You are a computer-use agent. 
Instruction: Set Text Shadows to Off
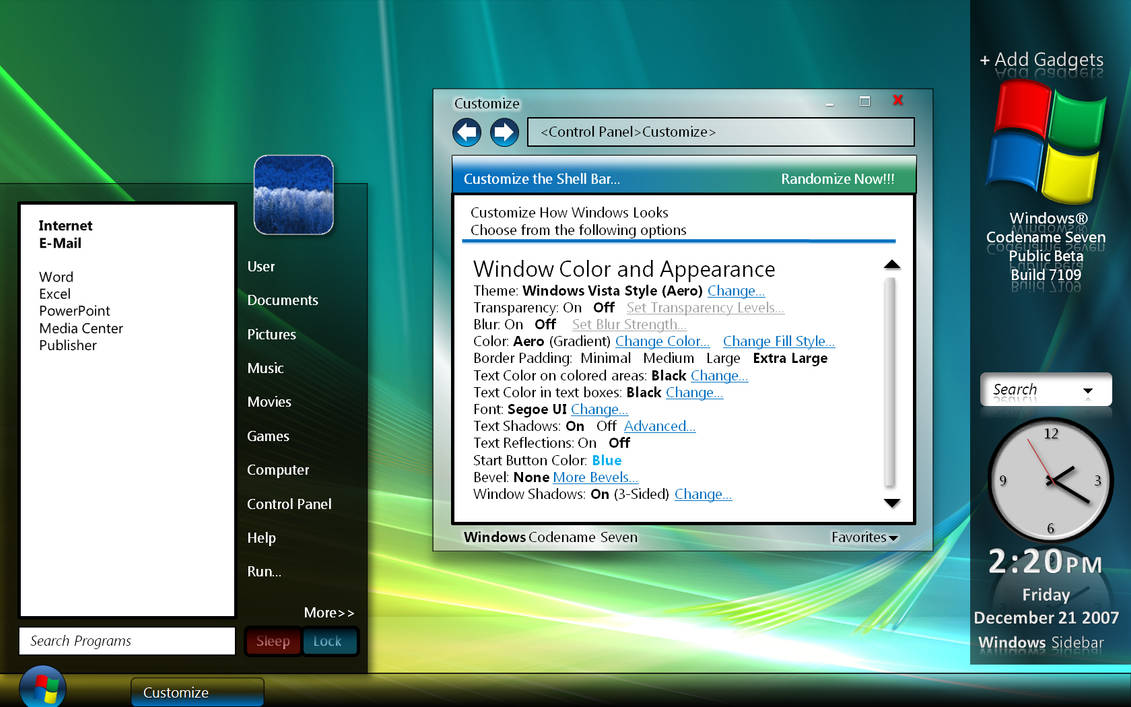pyautogui.click(x=607, y=426)
